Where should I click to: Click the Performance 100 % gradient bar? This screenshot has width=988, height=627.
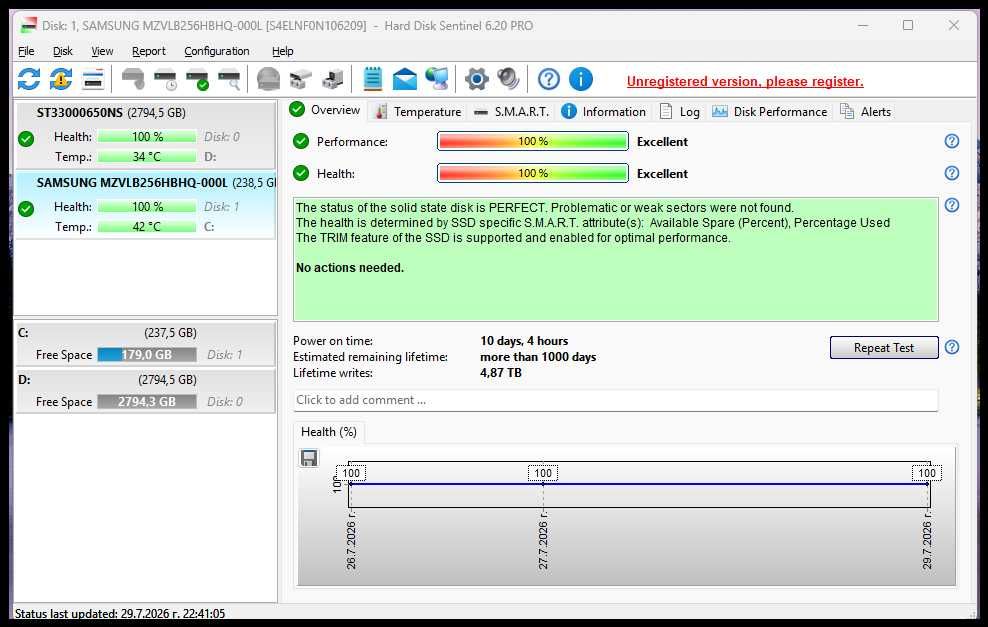pyautogui.click(x=532, y=141)
